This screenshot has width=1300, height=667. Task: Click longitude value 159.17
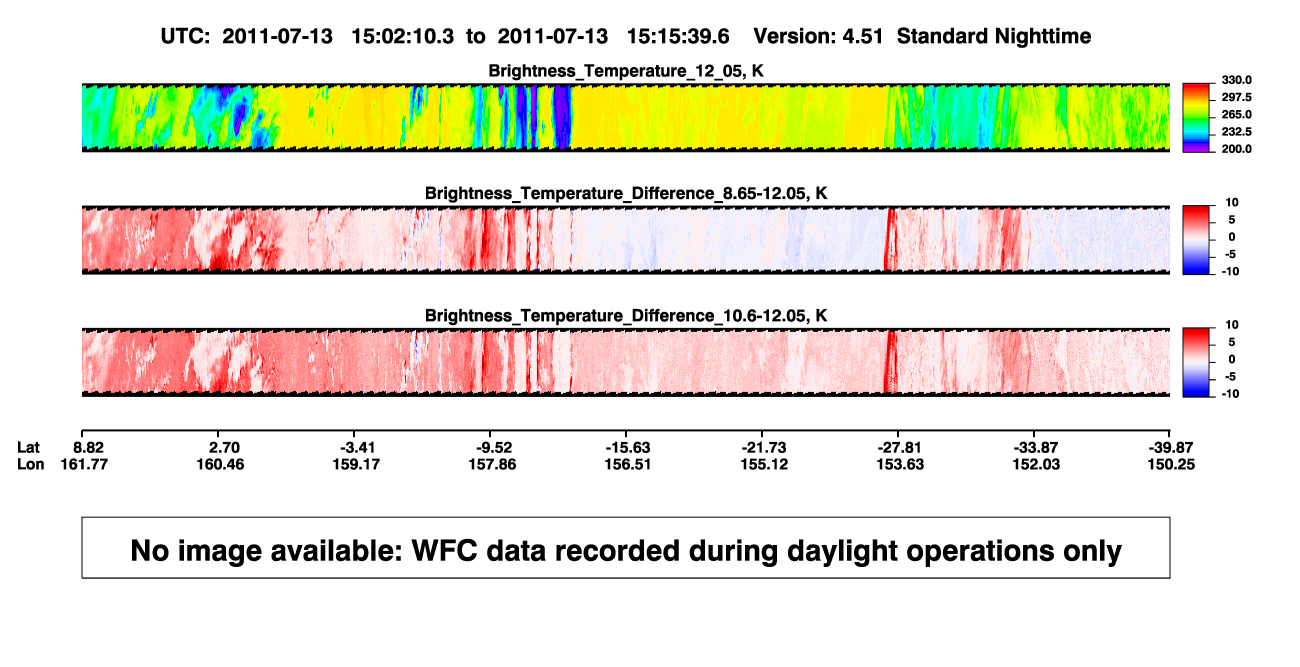[x=358, y=464]
